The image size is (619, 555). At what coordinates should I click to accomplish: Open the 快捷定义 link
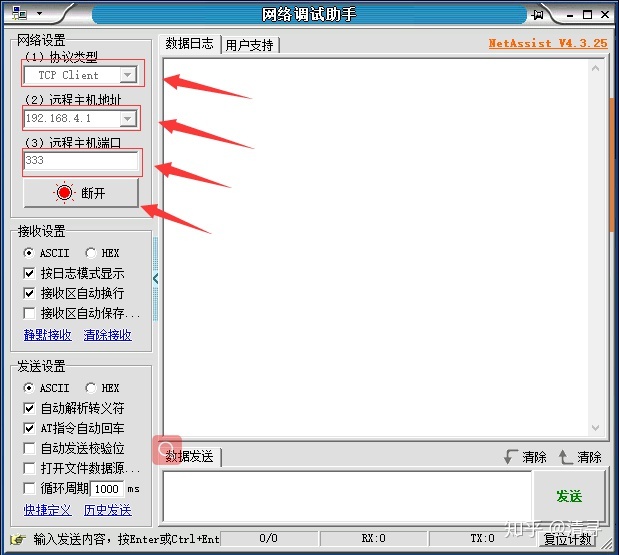[48, 510]
